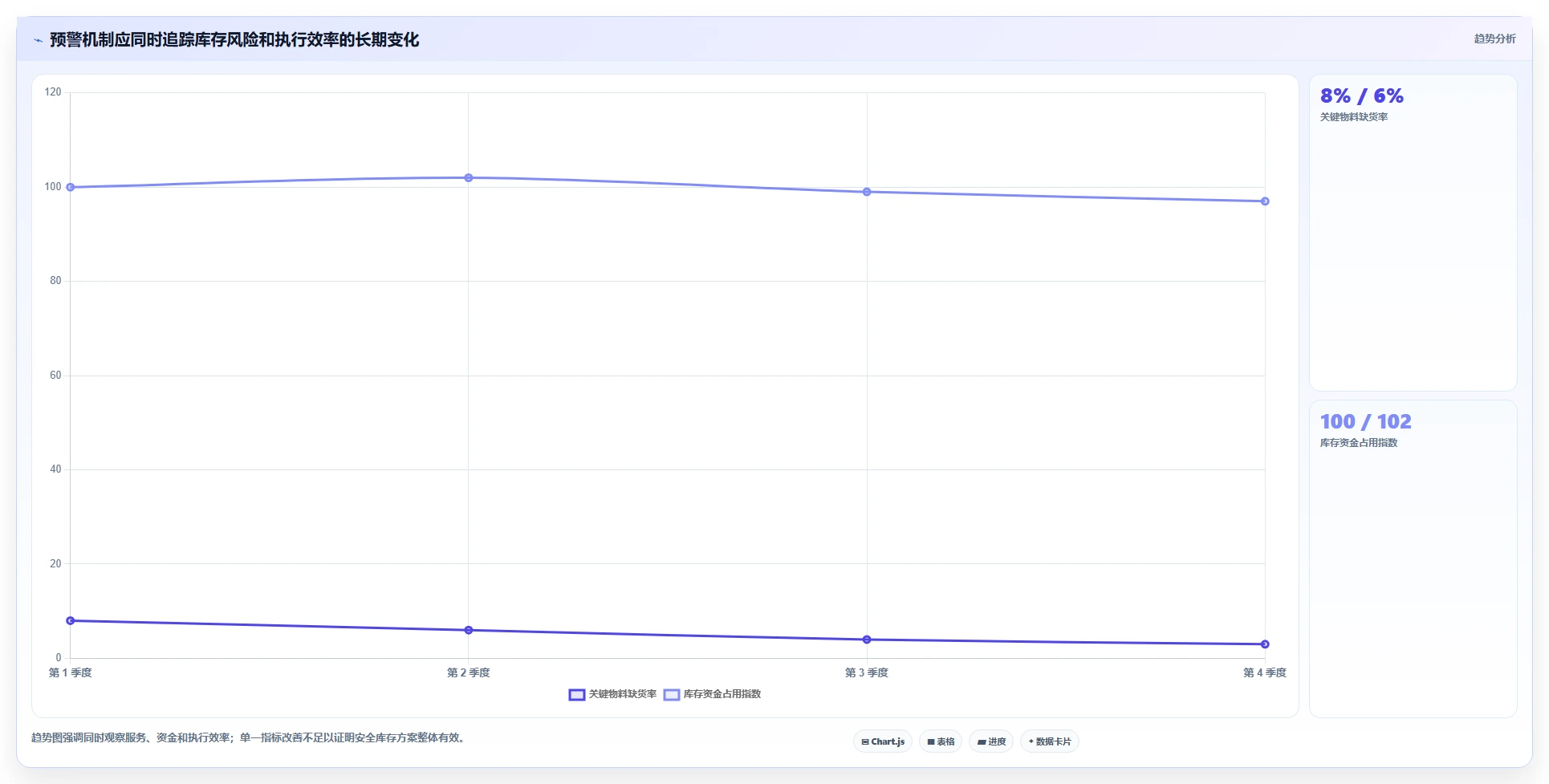The width and height of the screenshot is (1549, 784).
Task: Click the trend icon beside the header title
Action: (x=38, y=40)
